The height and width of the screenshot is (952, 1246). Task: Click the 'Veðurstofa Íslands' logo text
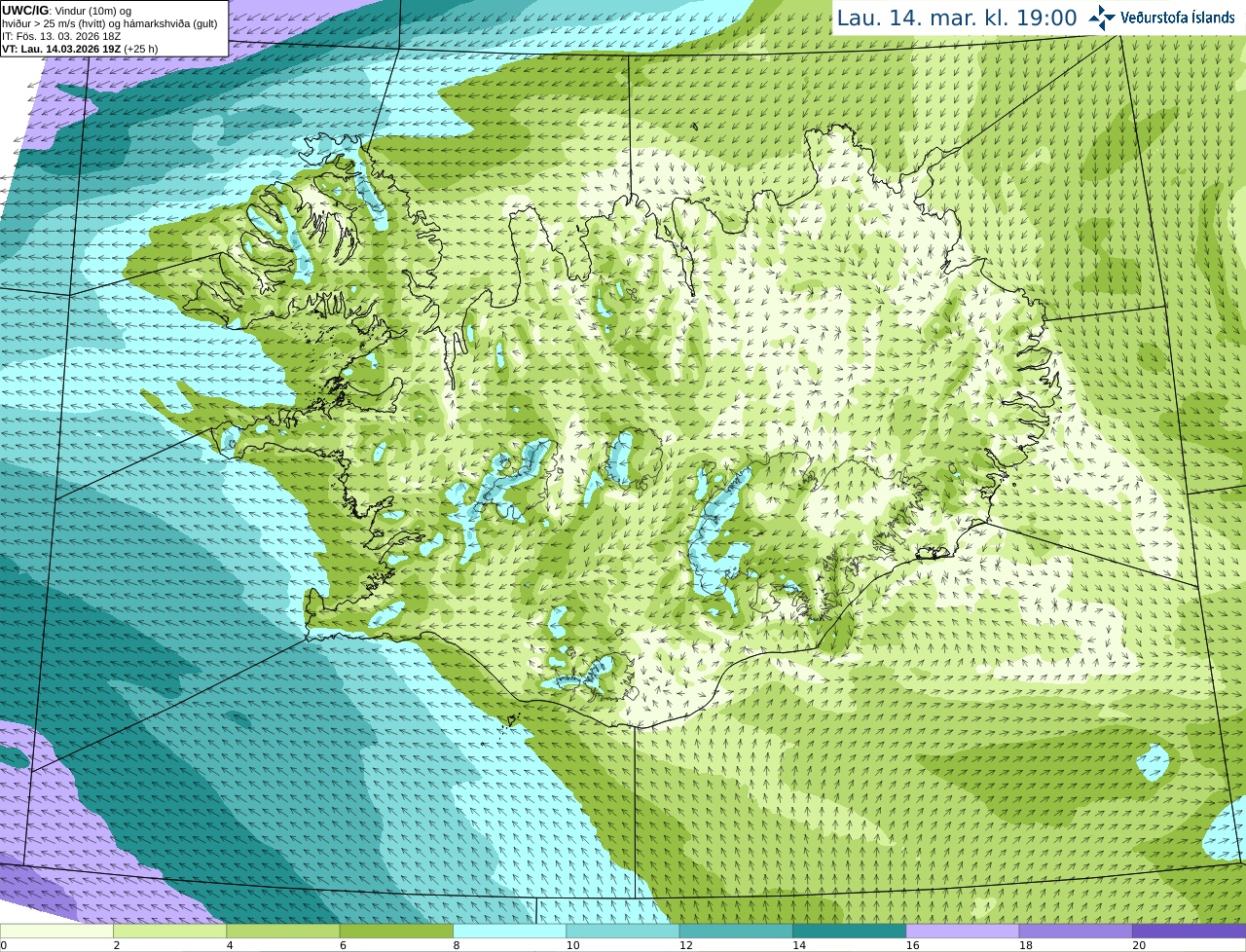click(1177, 18)
